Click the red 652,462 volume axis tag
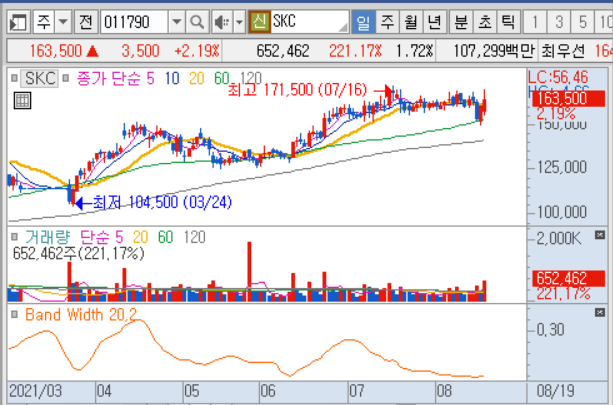This screenshot has height=405, width=613. click(x=568, y=279)
